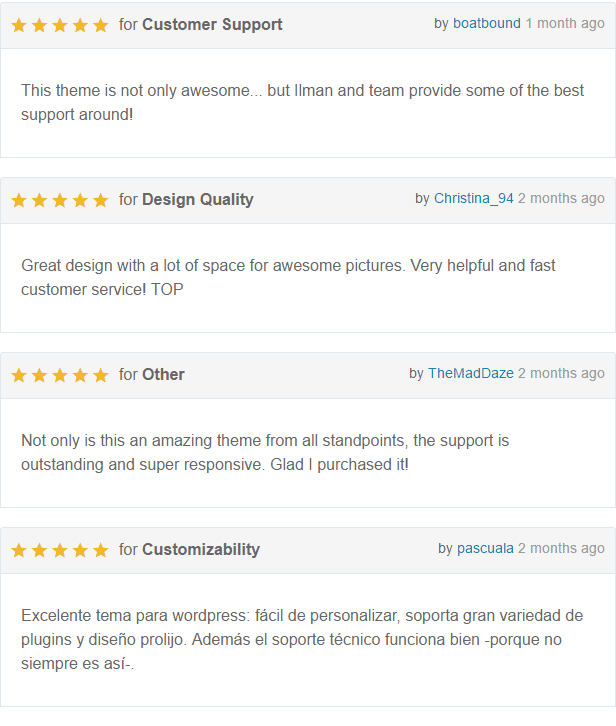Click the second star in the Other review
616x726 pixels.
pos(39,375)
